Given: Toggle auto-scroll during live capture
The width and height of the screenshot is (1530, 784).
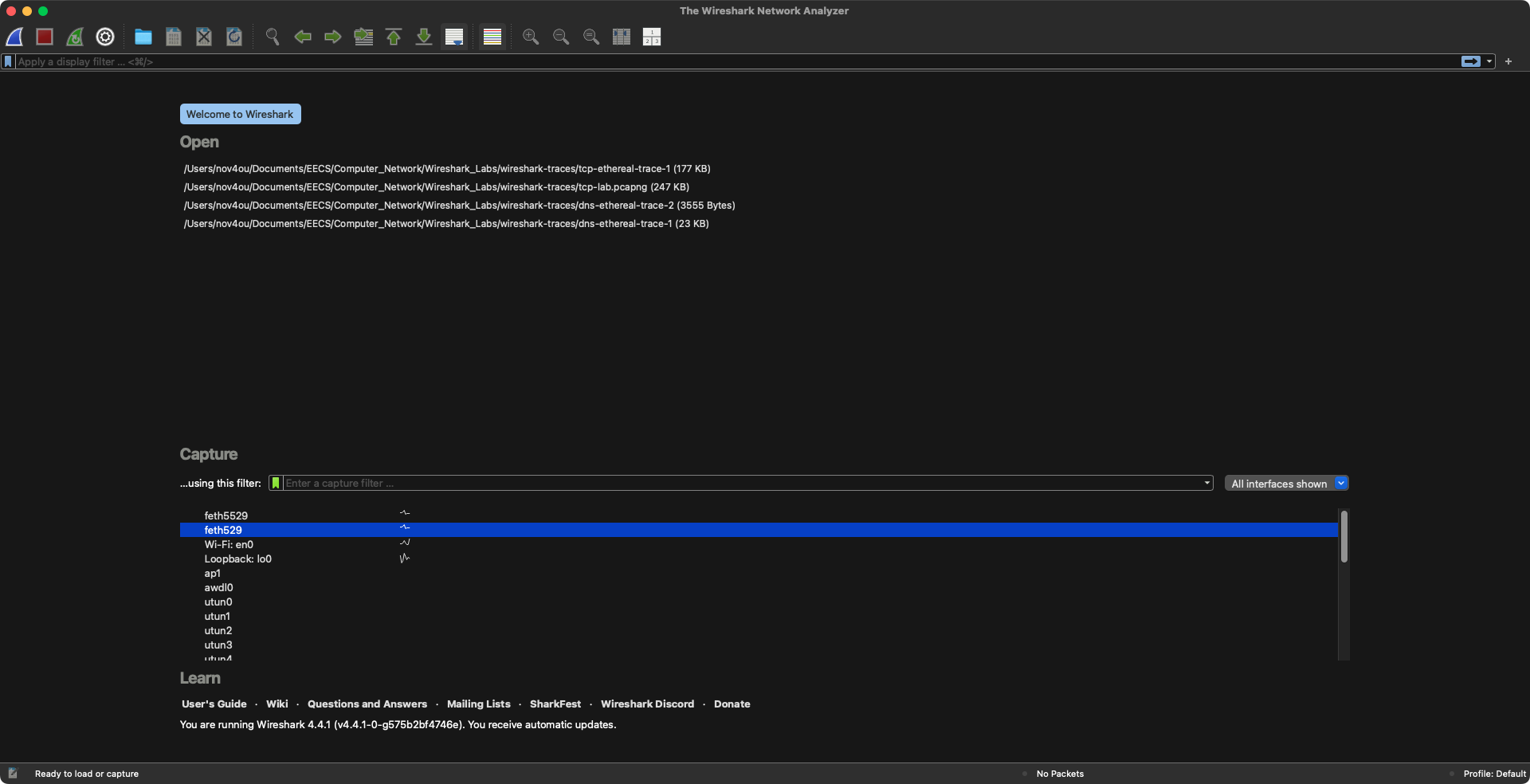Looking at the screenshot, I should coord(454,37).
